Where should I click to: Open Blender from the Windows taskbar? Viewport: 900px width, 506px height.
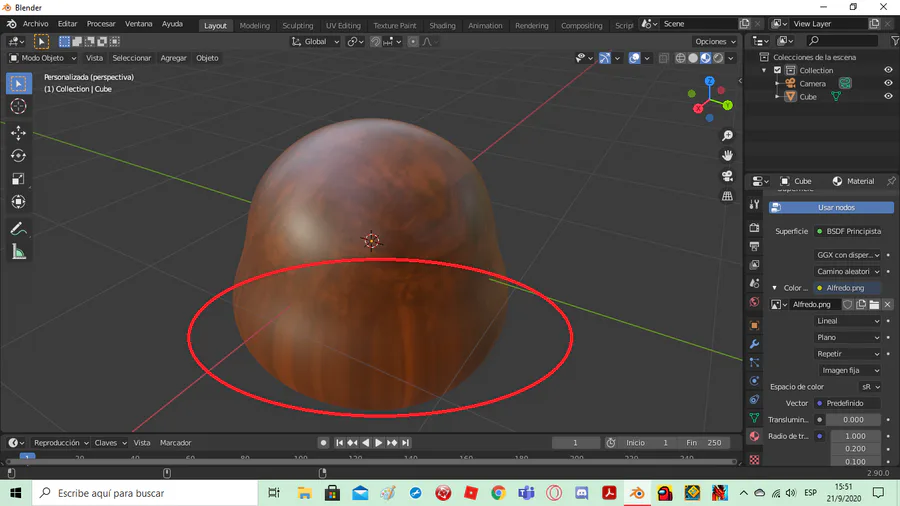click(x=637, y=493)
